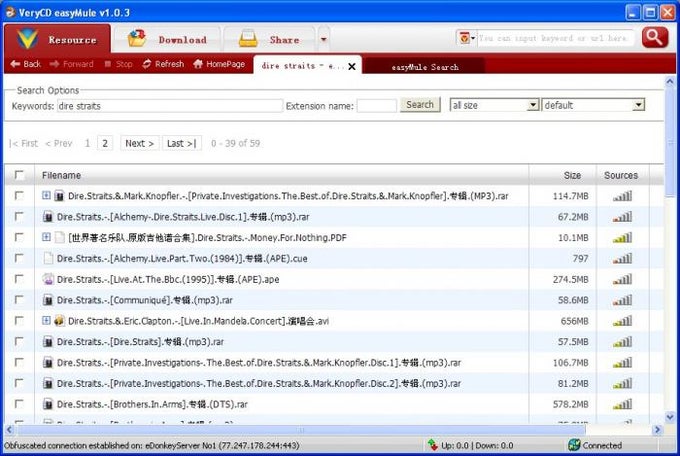This screenshot has width=680, height=456.
Task: Click Stop in the navigation bar
Action: pos(118,64)
